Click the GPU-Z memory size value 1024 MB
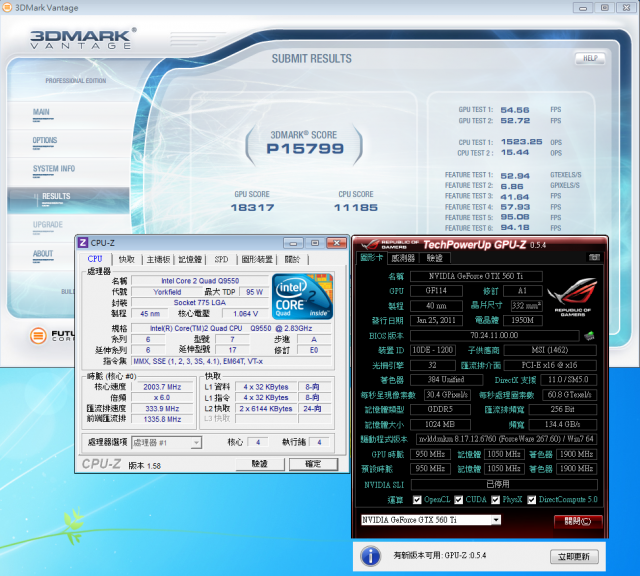This screenshot has height=576, width=640. [440, 425]
